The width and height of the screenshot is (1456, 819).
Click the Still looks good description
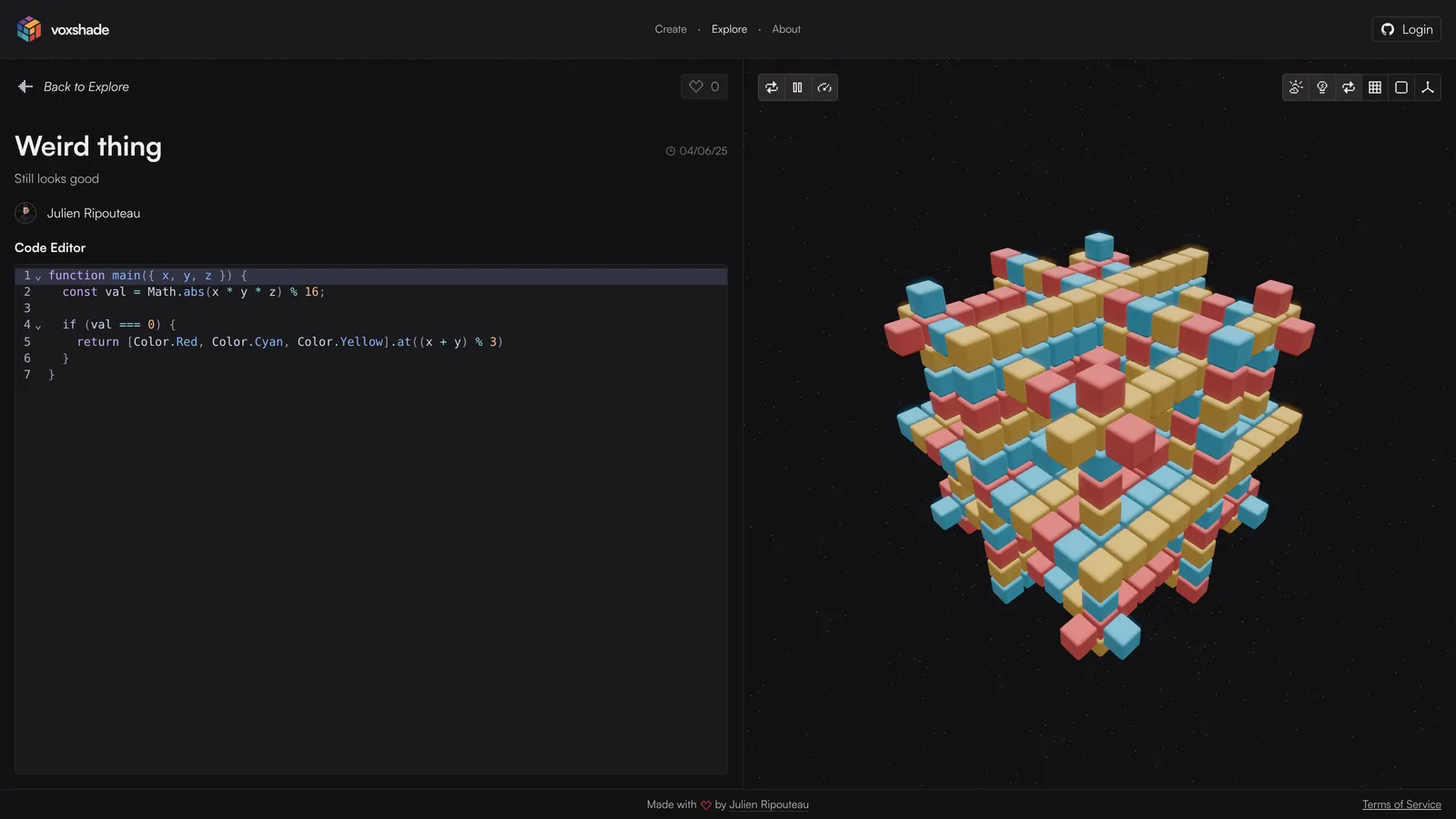tap(56, 178)
